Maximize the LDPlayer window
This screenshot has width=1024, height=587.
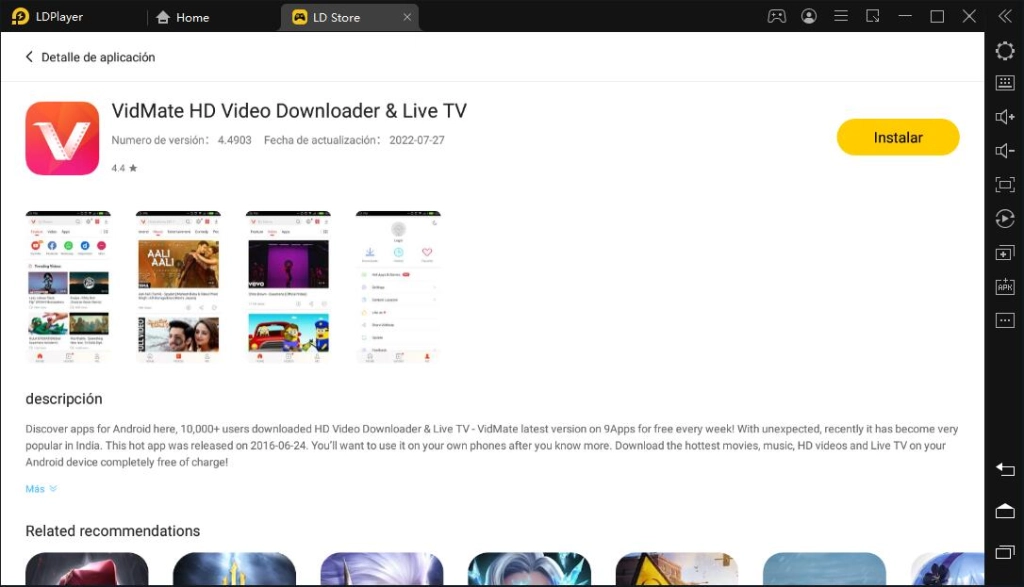click(x=937, y=16)
